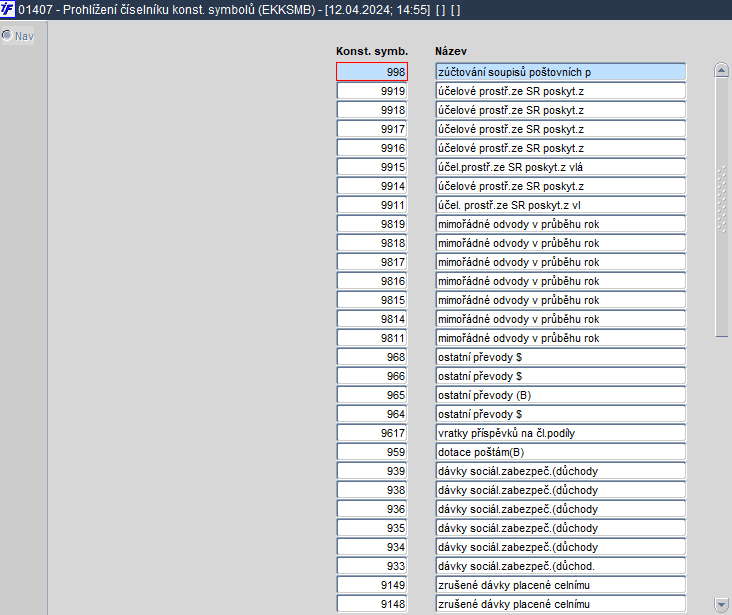Select the code field 936

coord(372,509)
